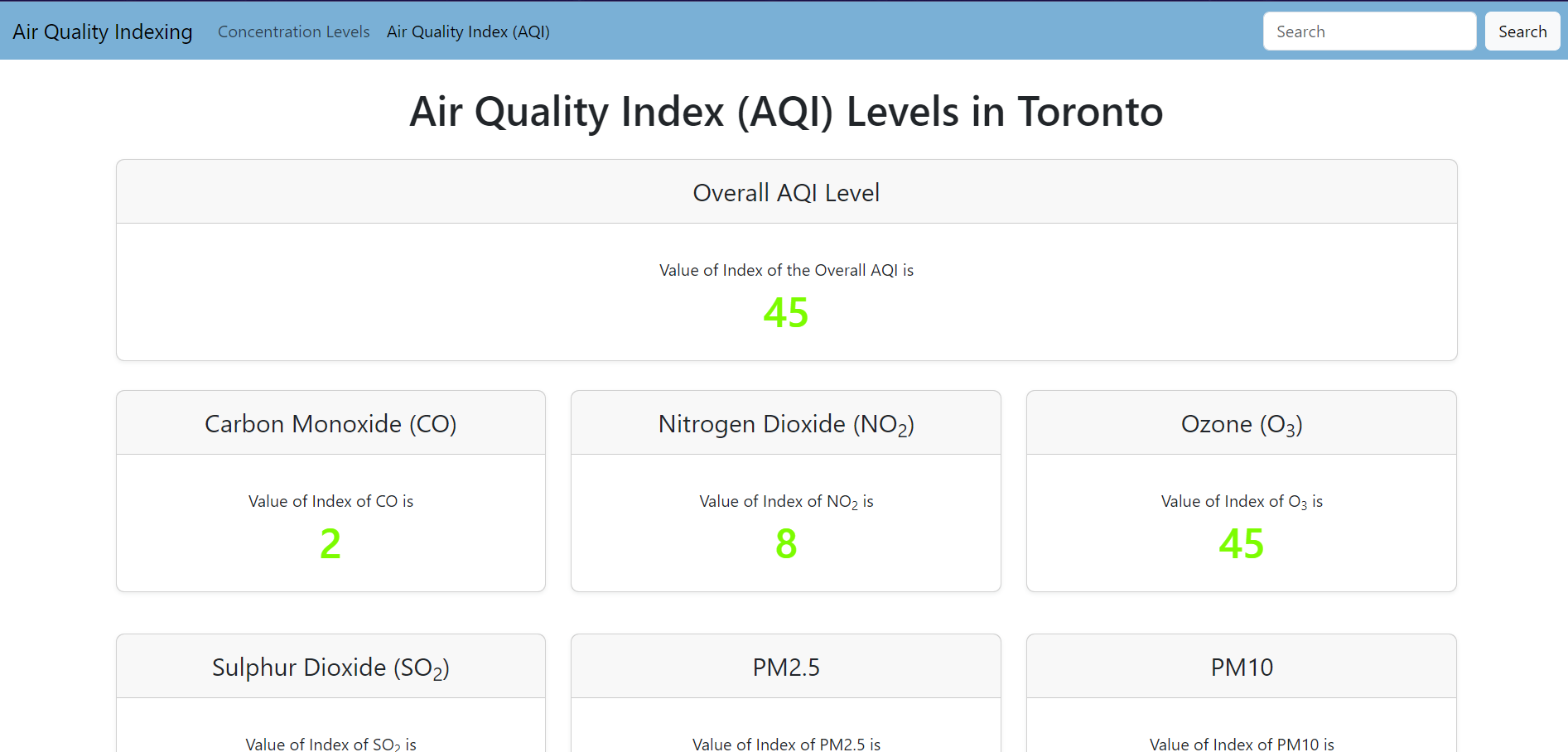Open the Air Quality Indexing brand link
Image resolution: width=1568 pixels, height=752 pixels.
click(x=103, y=31)
